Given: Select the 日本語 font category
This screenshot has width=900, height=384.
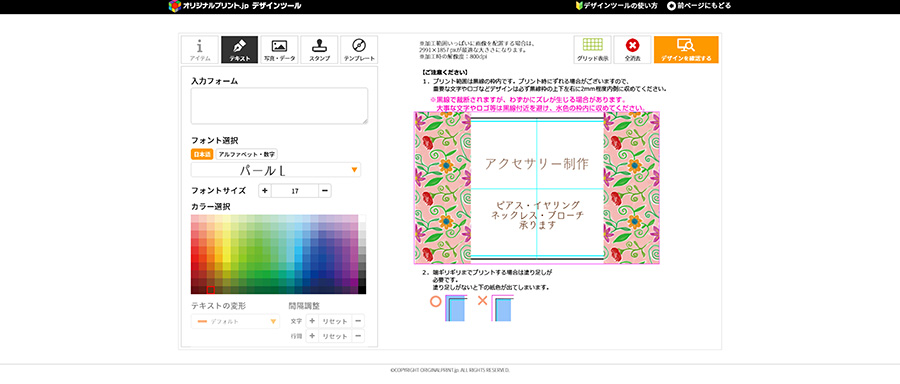Looking at the screenshot, I should pyautogui.click(x=202, y=154).
